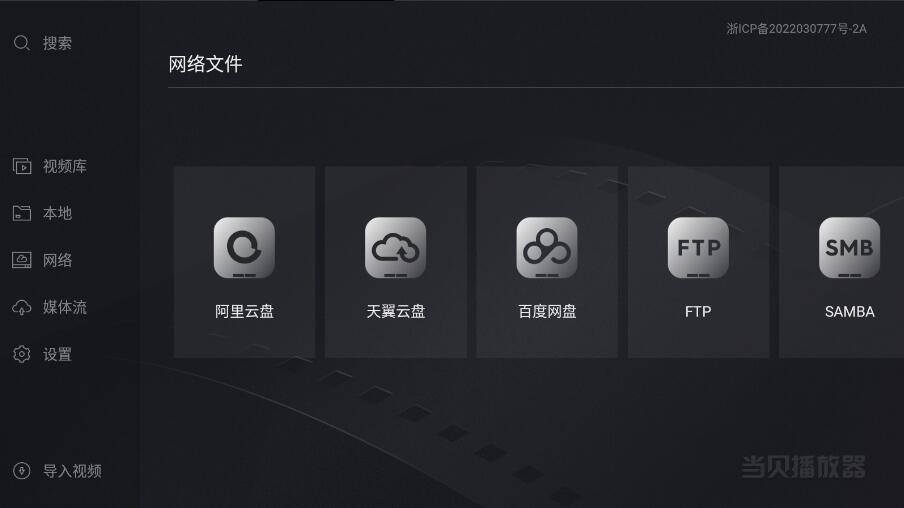Click the FTP drive icon
Screen dimensions: 904x508
(x=698, y=247)
